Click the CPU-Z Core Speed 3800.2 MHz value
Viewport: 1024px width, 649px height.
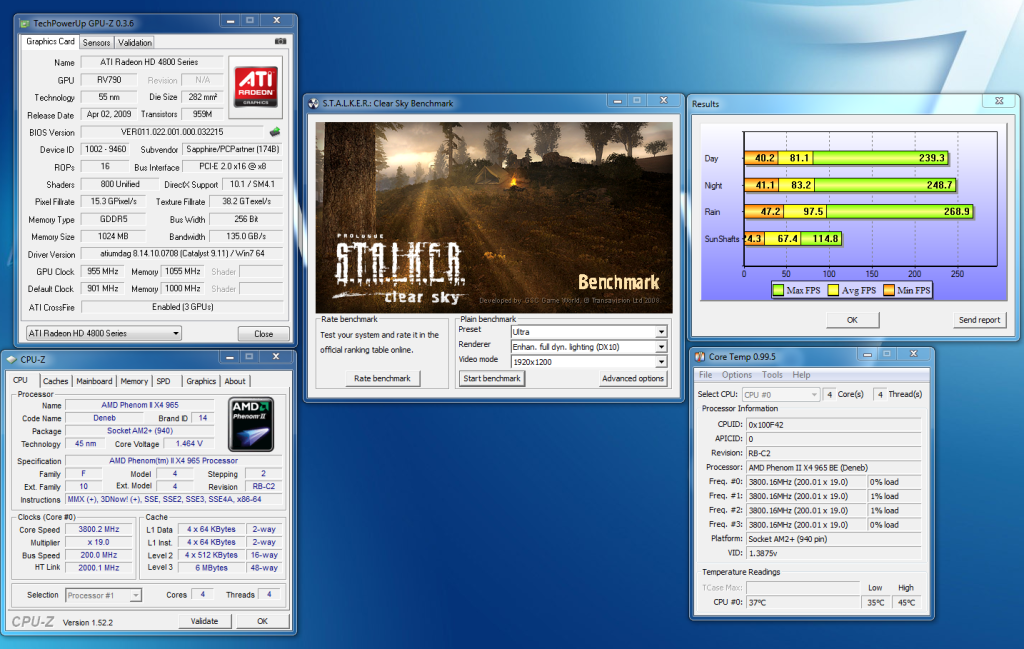click(x=99, y=530)
